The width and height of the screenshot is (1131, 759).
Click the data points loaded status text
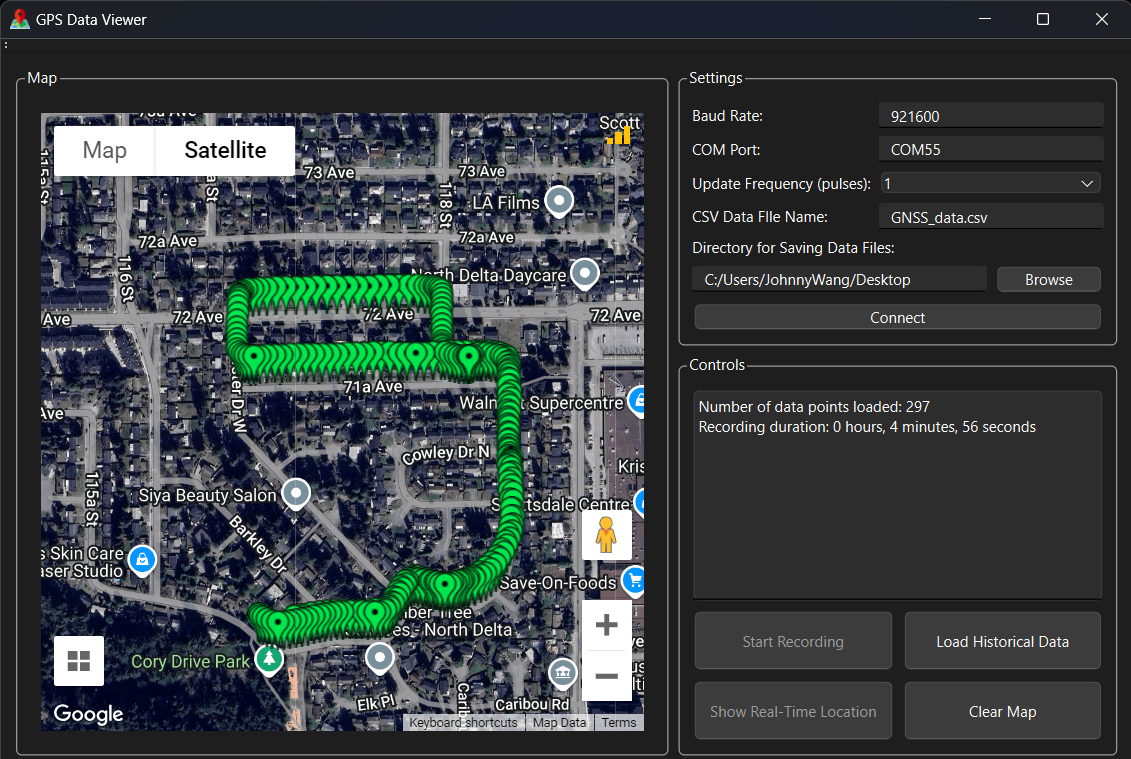click(x=814, y=407)
